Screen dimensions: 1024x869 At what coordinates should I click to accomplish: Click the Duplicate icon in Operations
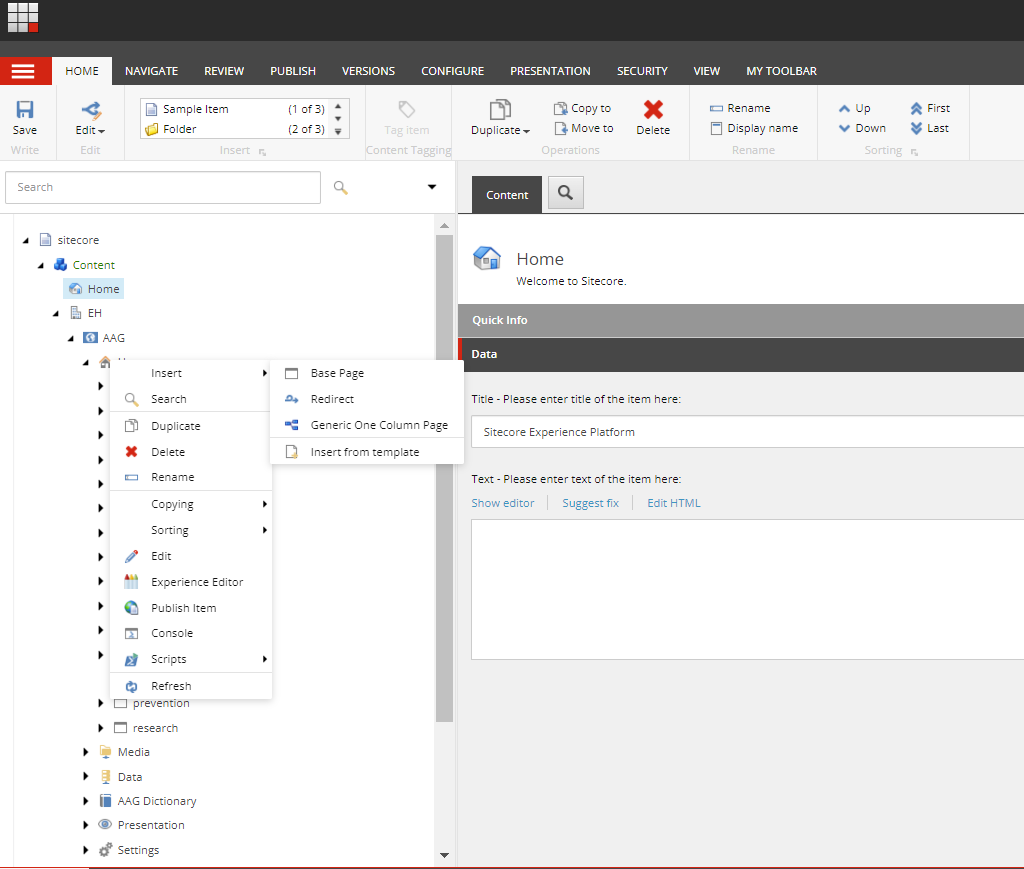pos(500,109)
